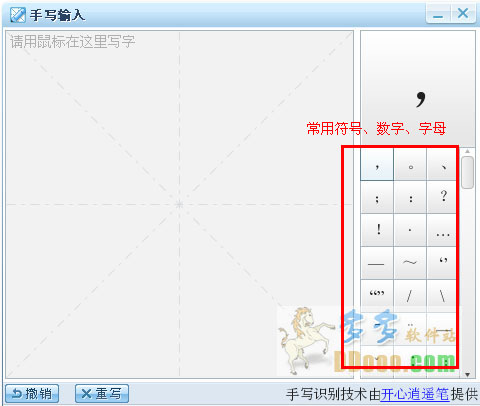The image size is (480, 406).
Task: Click inside the handwriting drawing area
Action: pos(179,204)
